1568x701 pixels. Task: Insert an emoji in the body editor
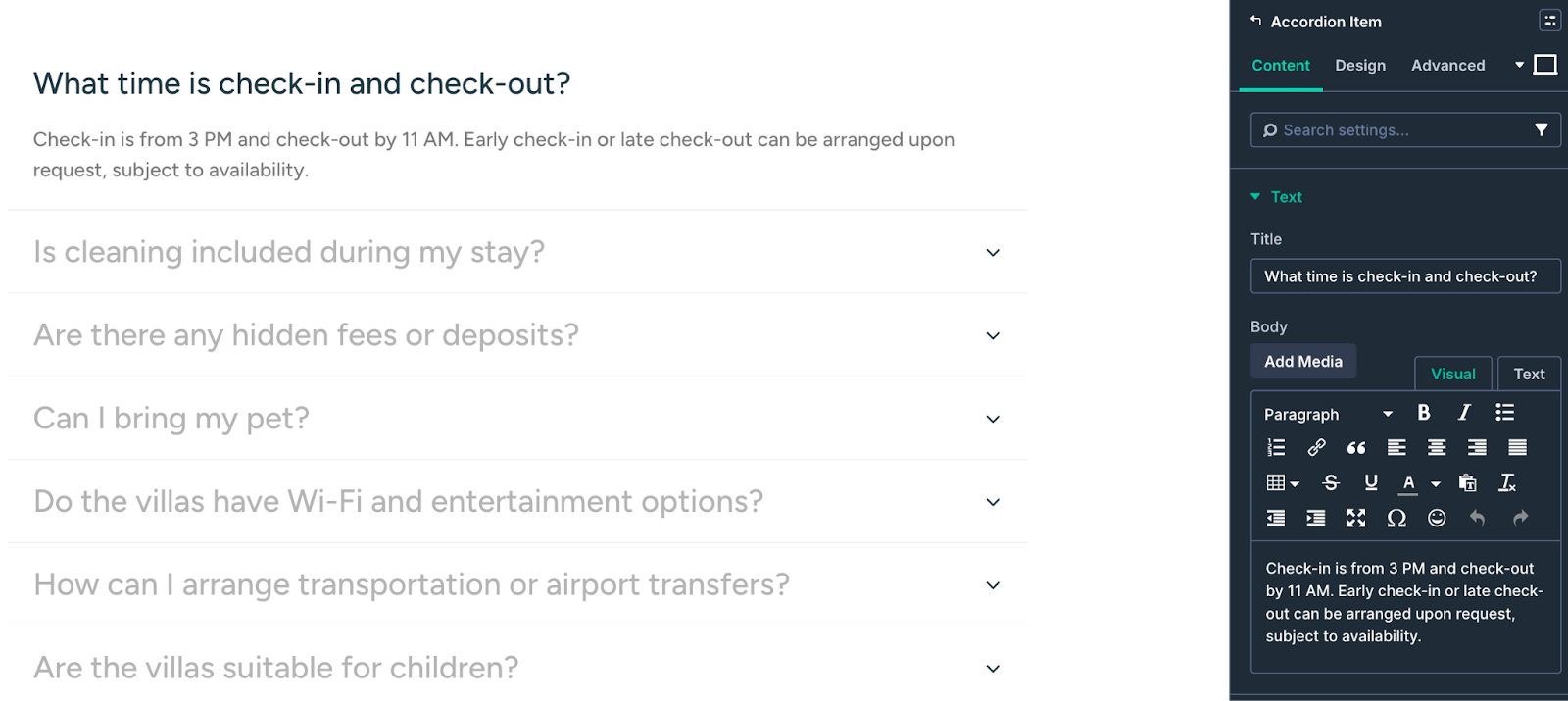click(1437, 519)
